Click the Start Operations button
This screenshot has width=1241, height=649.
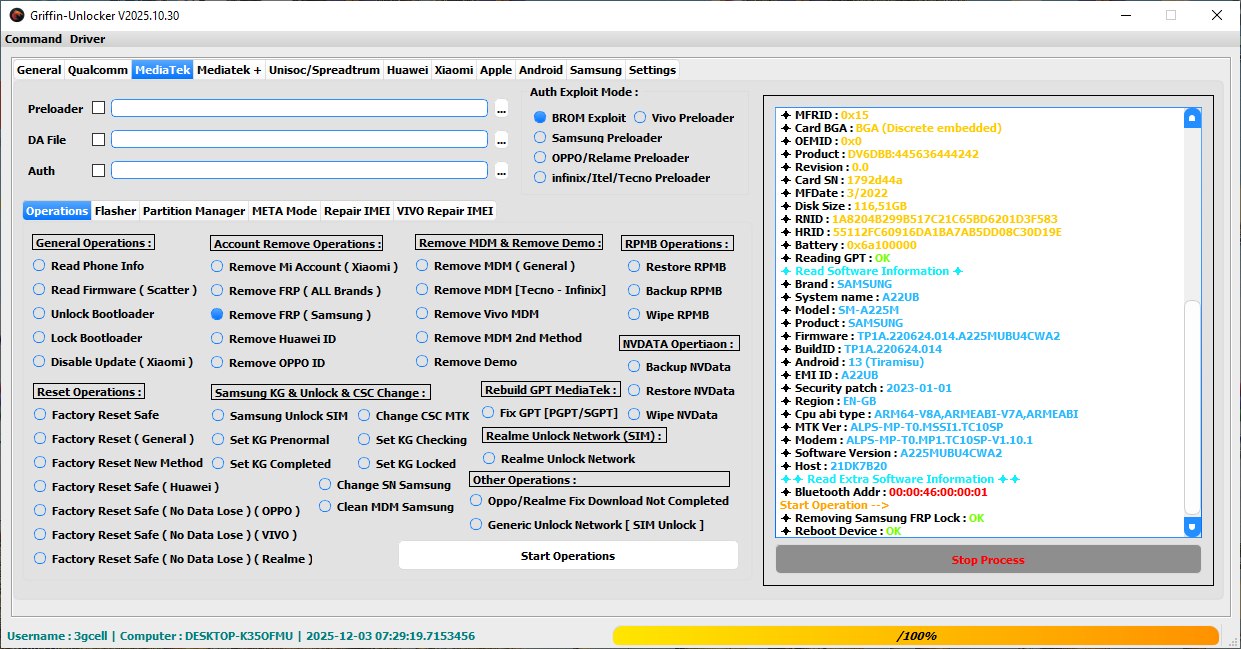pyautogui.click(x=568, y=556)
